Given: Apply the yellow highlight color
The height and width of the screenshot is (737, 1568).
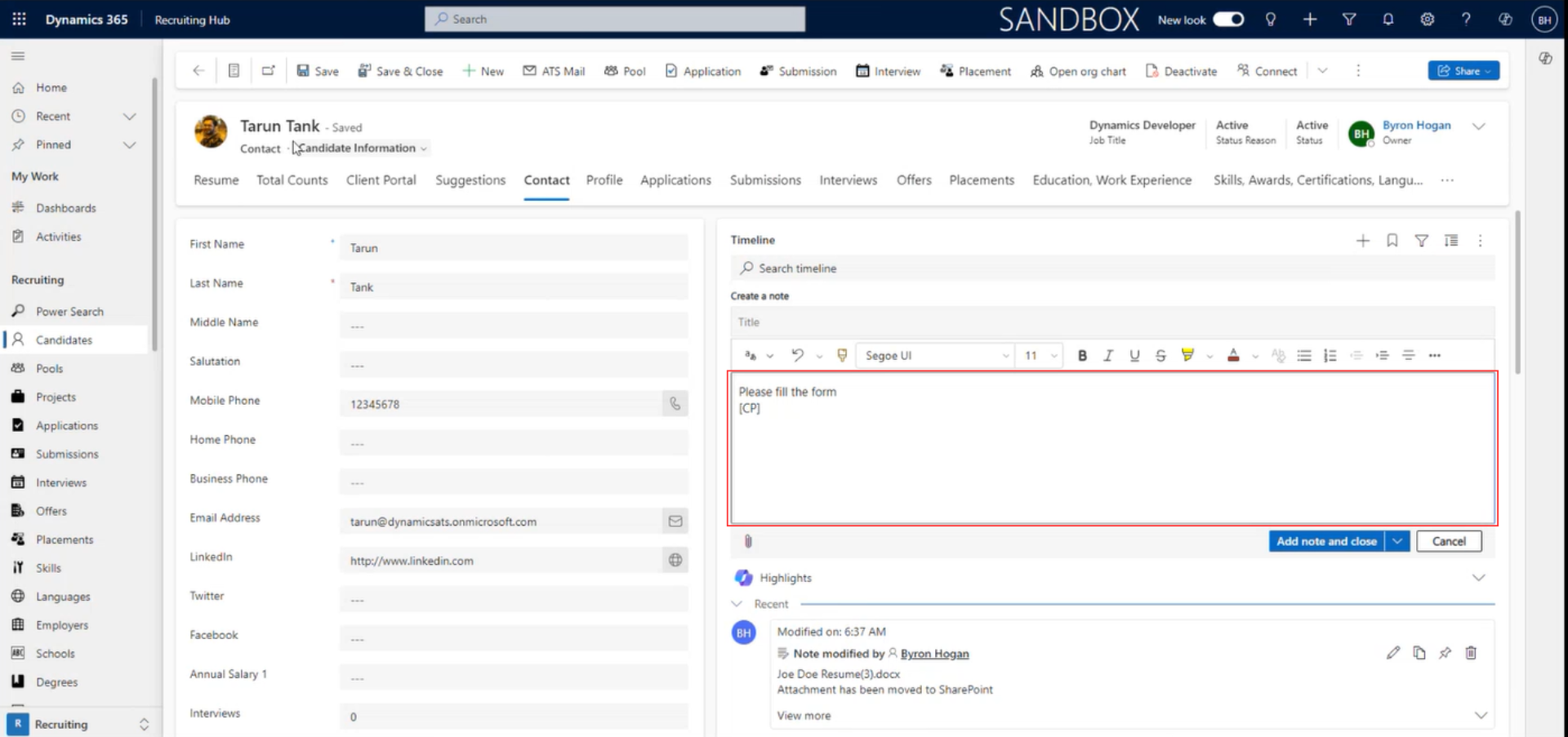Looking at the screenshot, I should pos(1187,355).
